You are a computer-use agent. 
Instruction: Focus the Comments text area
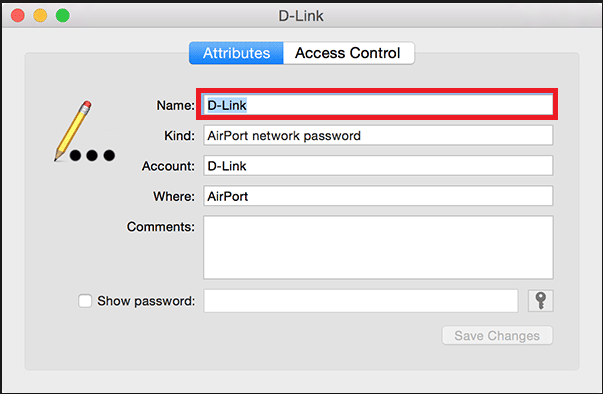pos(378,248)
